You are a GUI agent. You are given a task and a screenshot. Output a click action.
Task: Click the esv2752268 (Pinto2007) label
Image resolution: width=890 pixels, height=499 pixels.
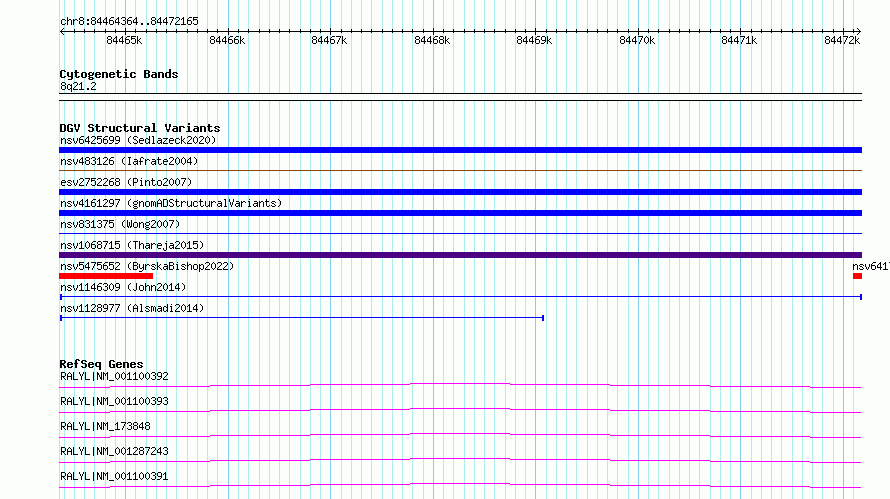tap(126, 182)
